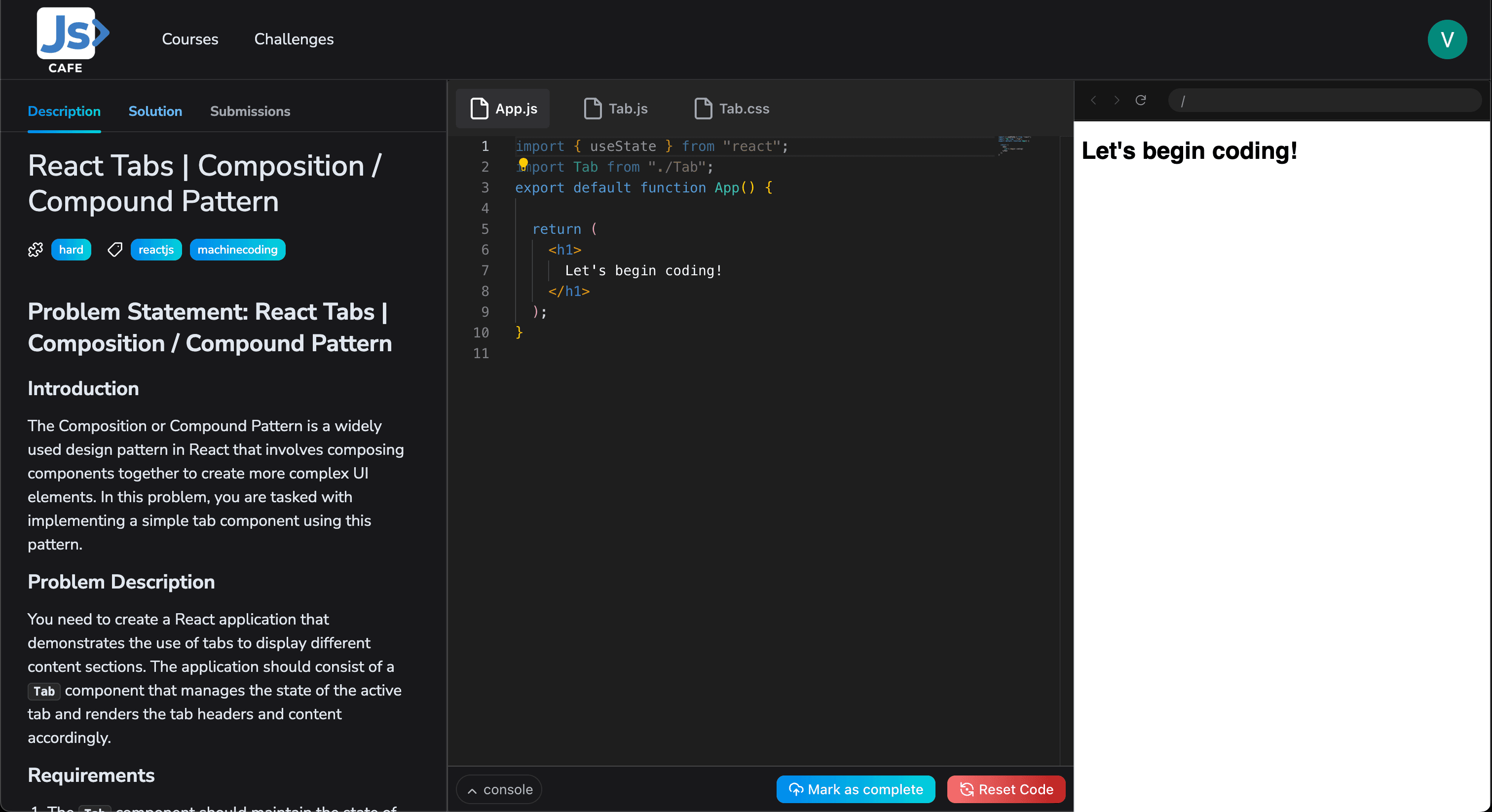Expand the console panel
The height and width of the screenshot is (812, 1492).
point(499,789)
